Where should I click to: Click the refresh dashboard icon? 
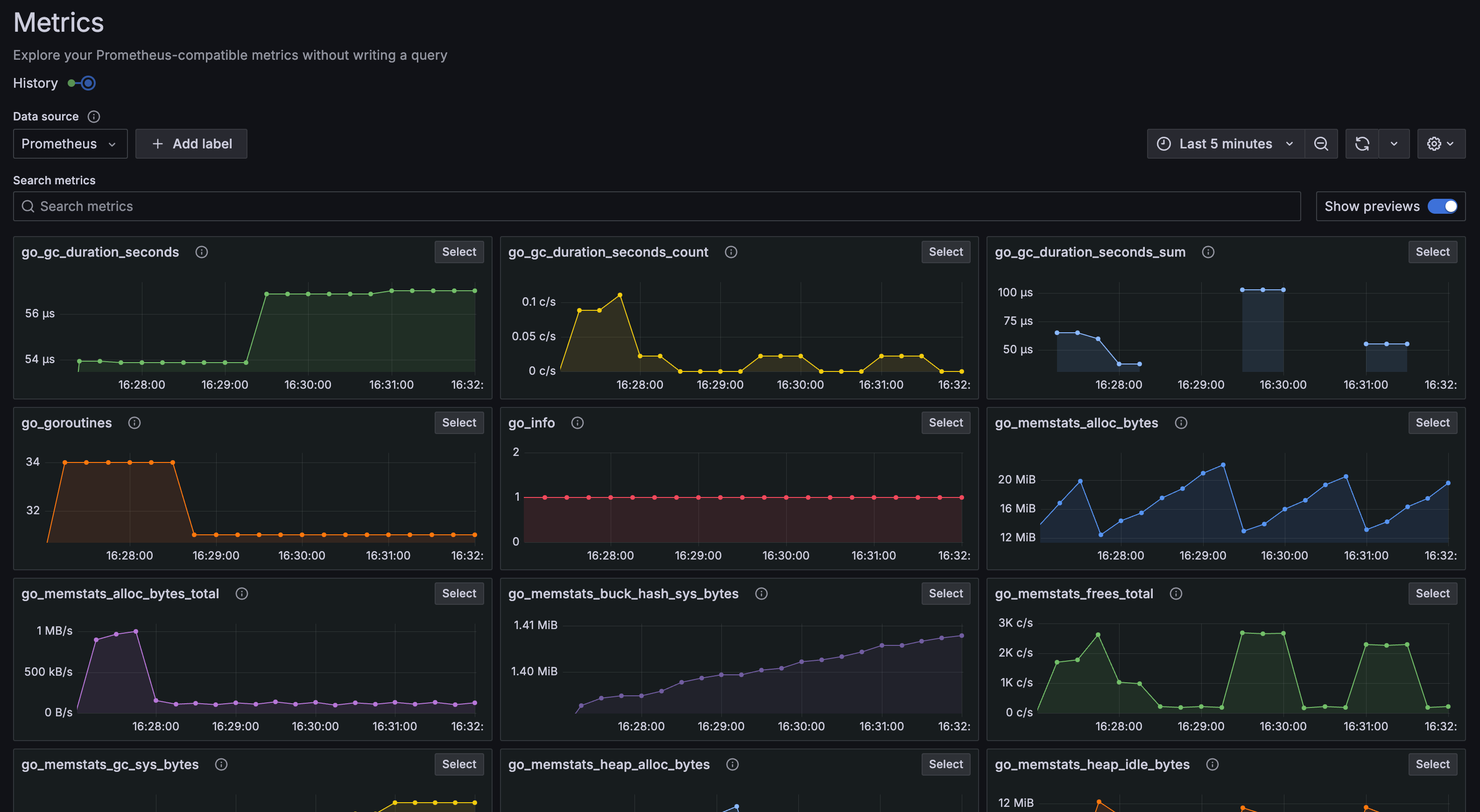pyautogui.click(x=1362, y=144)
